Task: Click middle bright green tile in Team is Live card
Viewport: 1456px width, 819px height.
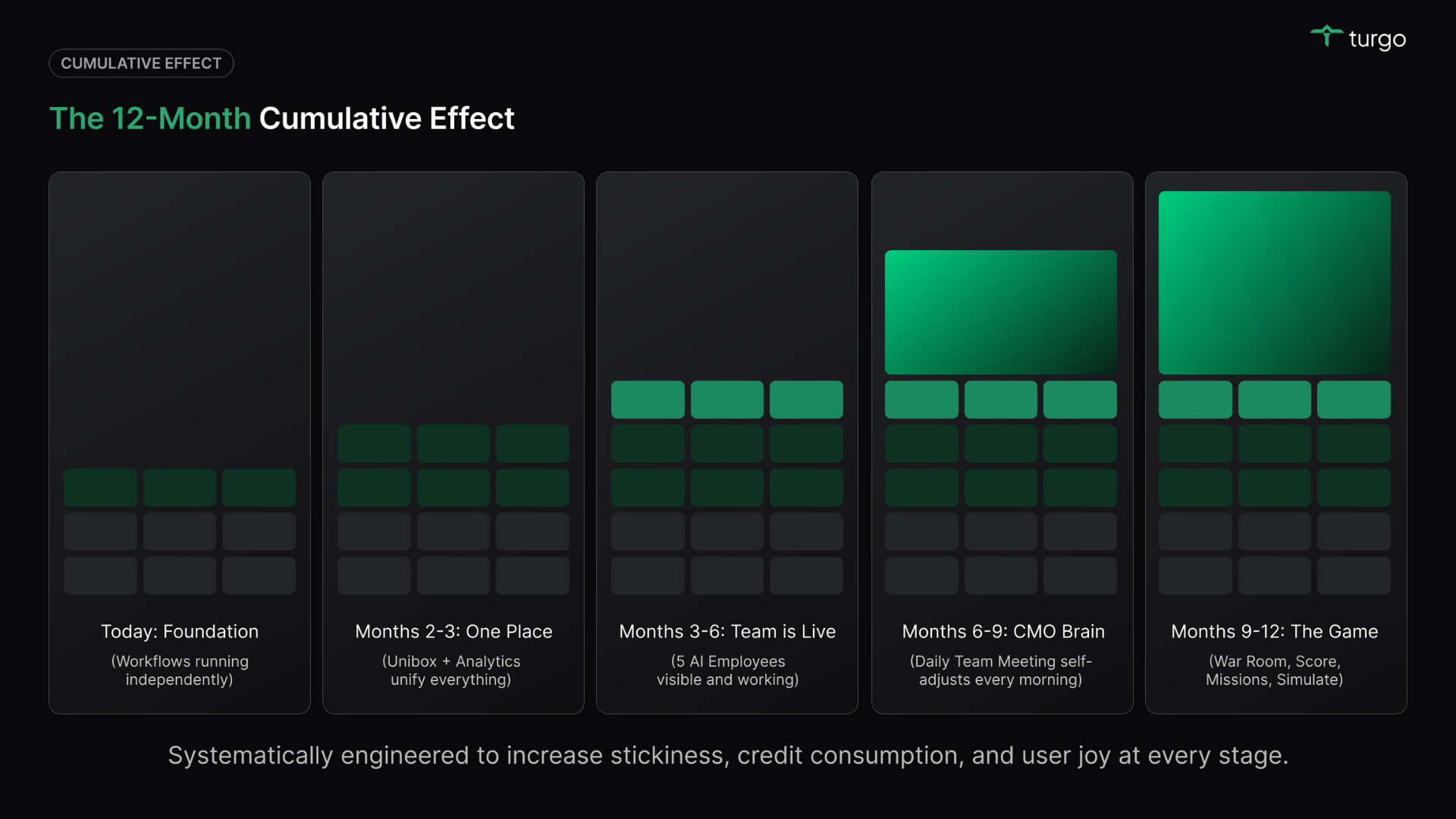Action: click(726, 400)
